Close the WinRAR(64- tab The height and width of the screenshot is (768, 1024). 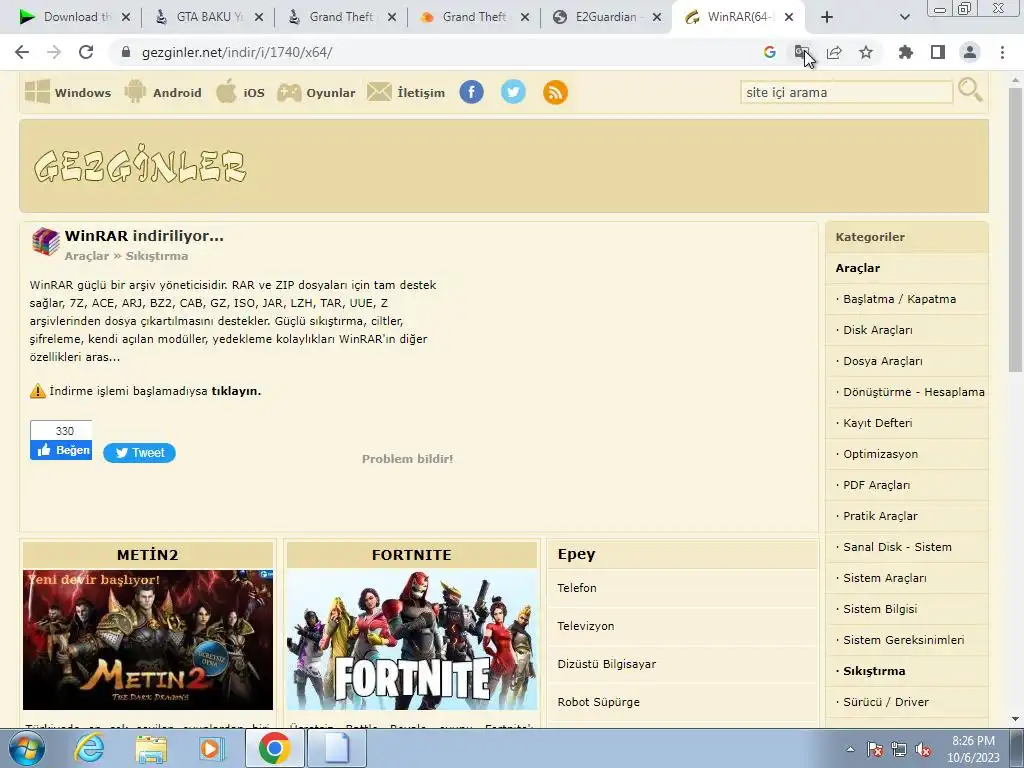(x=789, y=17)
